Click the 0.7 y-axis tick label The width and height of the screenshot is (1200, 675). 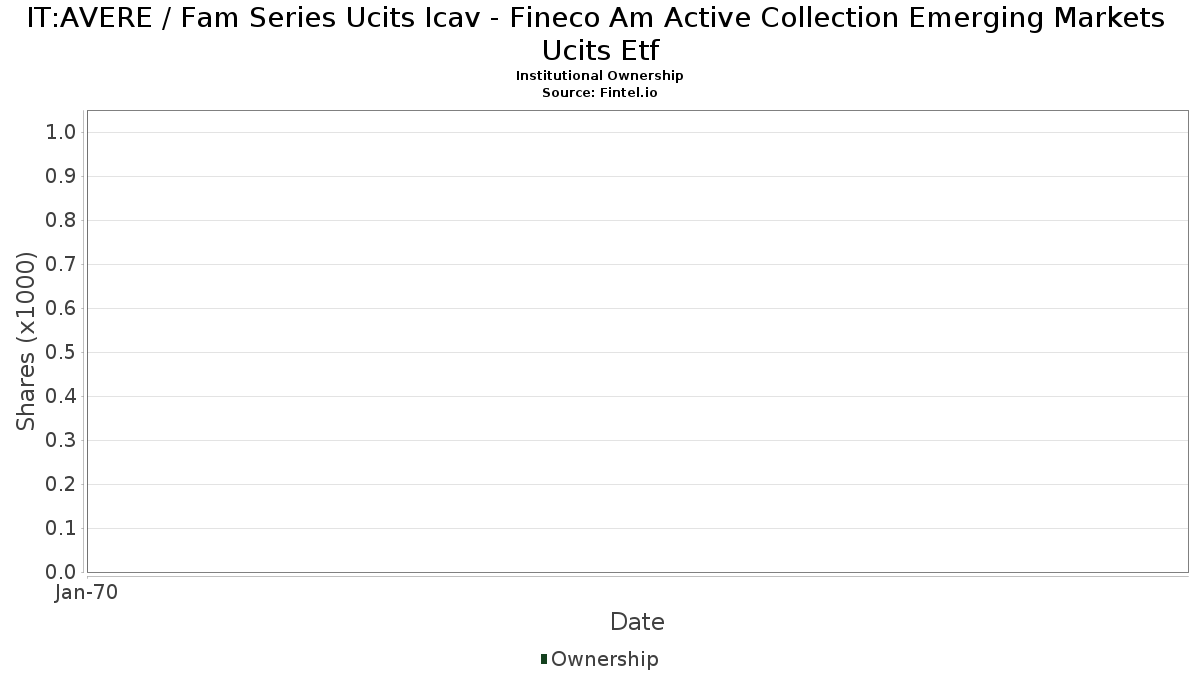click(x=61, y=265)
